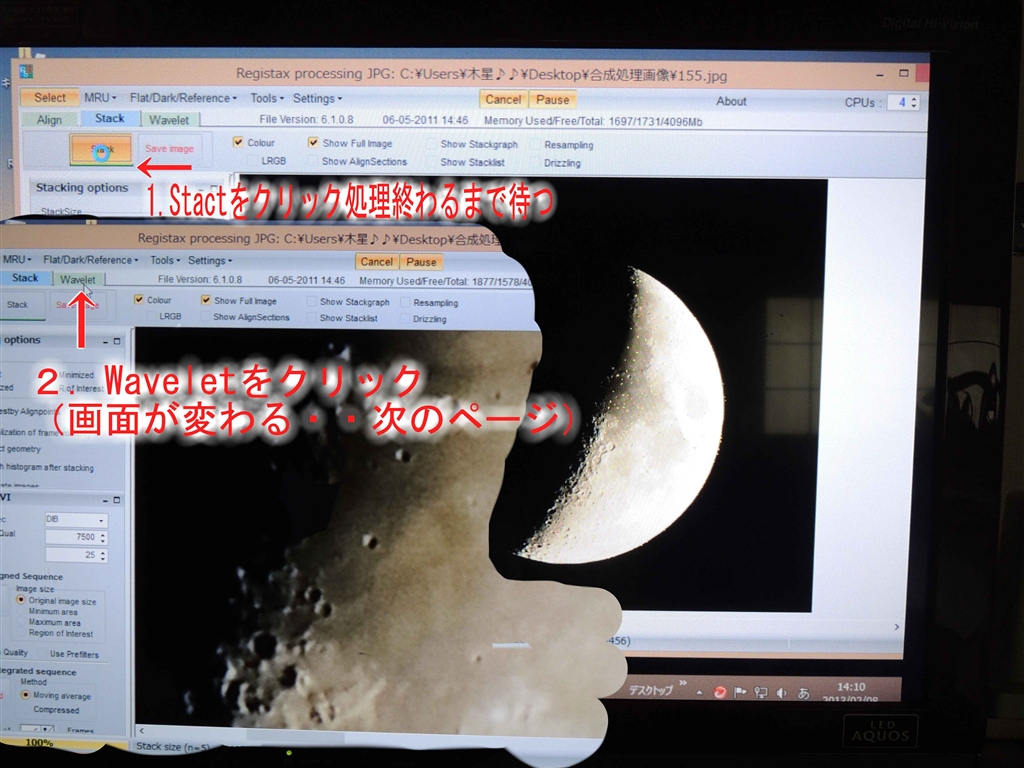1024x768 pixels.
Task: Click the 25 value stepper arrows
Action: (103, 554)
